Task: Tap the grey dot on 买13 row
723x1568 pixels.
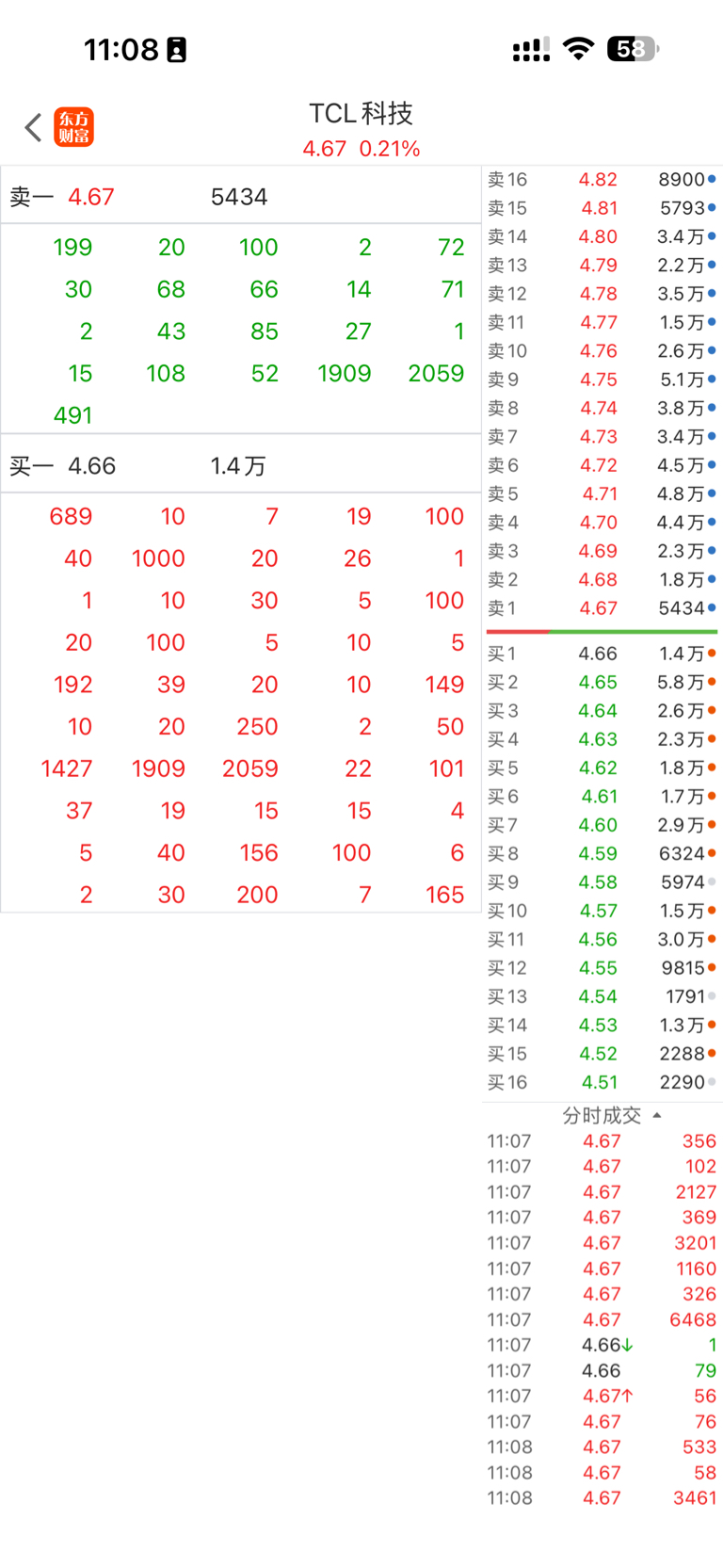Action: click(712, 995)
